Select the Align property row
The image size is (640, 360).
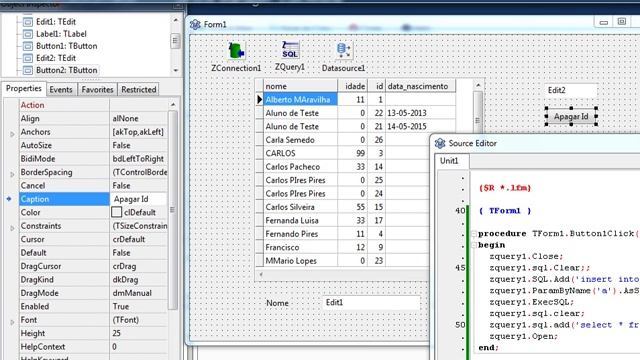pos(93,118)
